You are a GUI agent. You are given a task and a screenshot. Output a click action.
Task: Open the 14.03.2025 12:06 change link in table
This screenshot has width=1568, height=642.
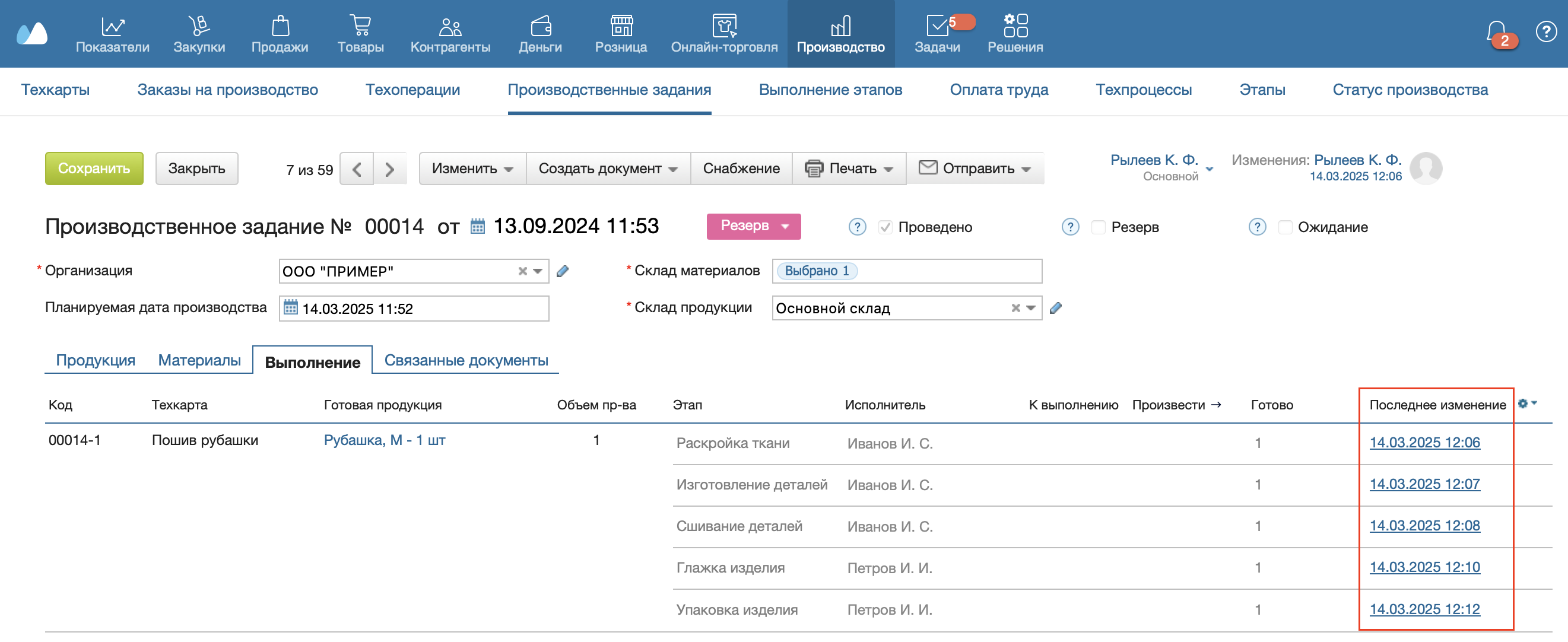pyautogui.click(x=1424, y=443)
